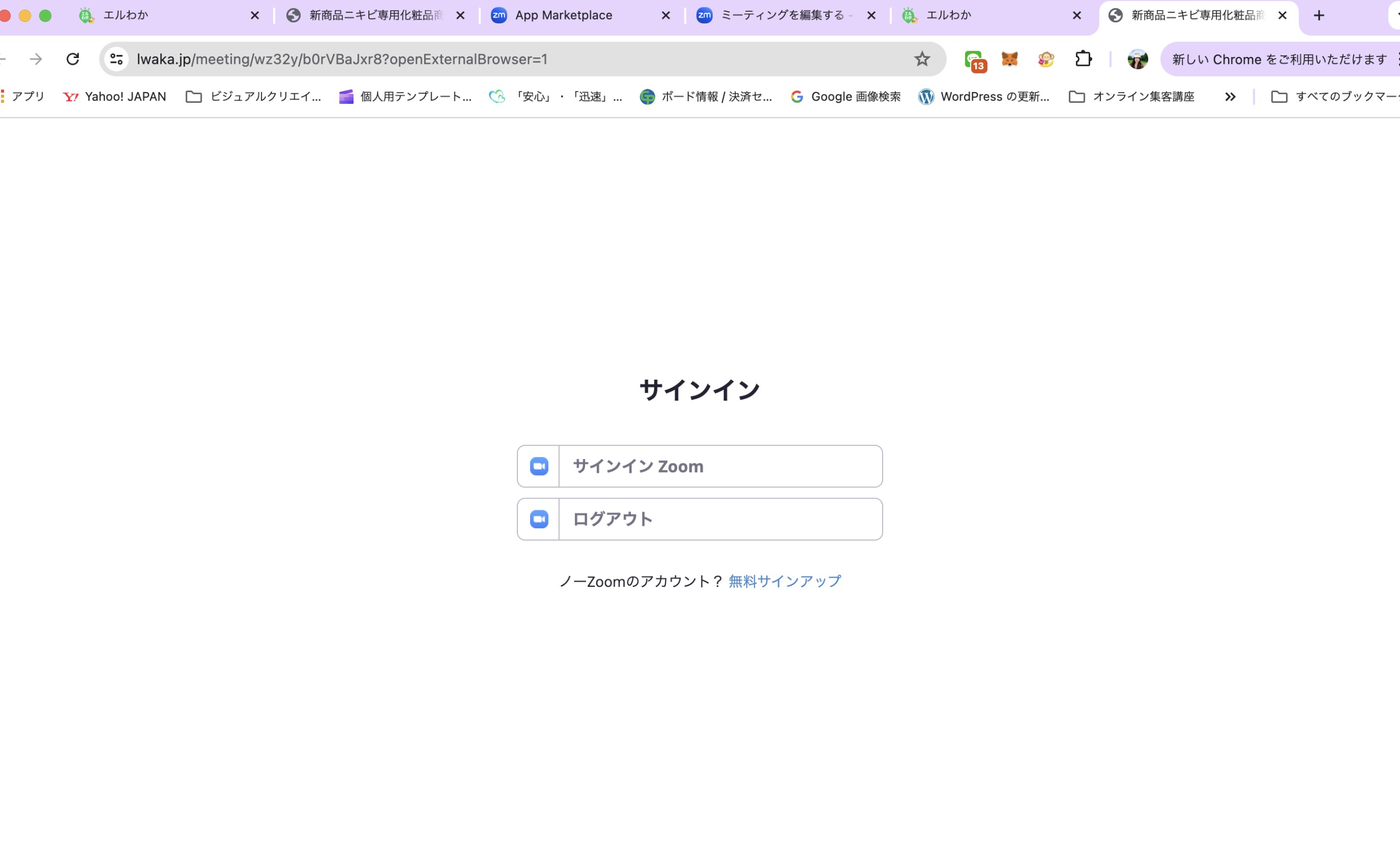Open the WordPress の更新 bookmark
The width and height of the screenshot is (1400, 849).
[x=984, y=97]
